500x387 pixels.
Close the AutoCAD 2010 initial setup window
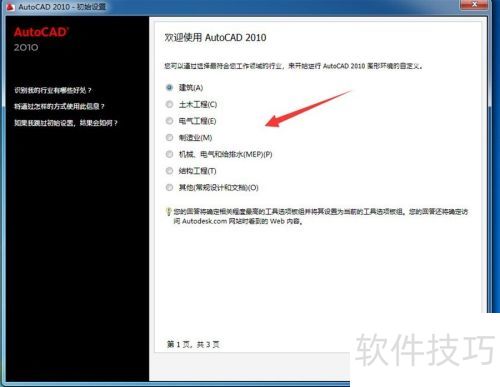point(474,4)
